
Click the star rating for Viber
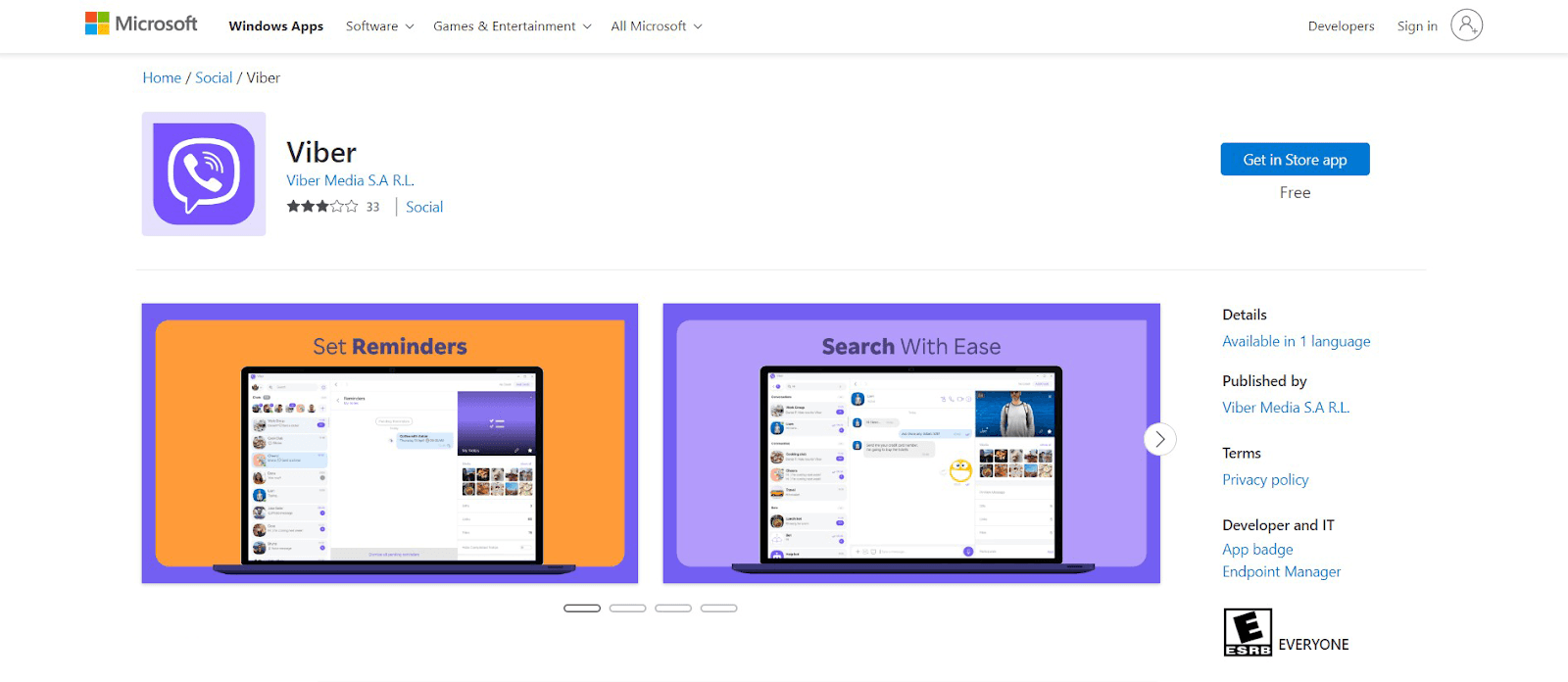pyautogui.click(x=322, y=207)
